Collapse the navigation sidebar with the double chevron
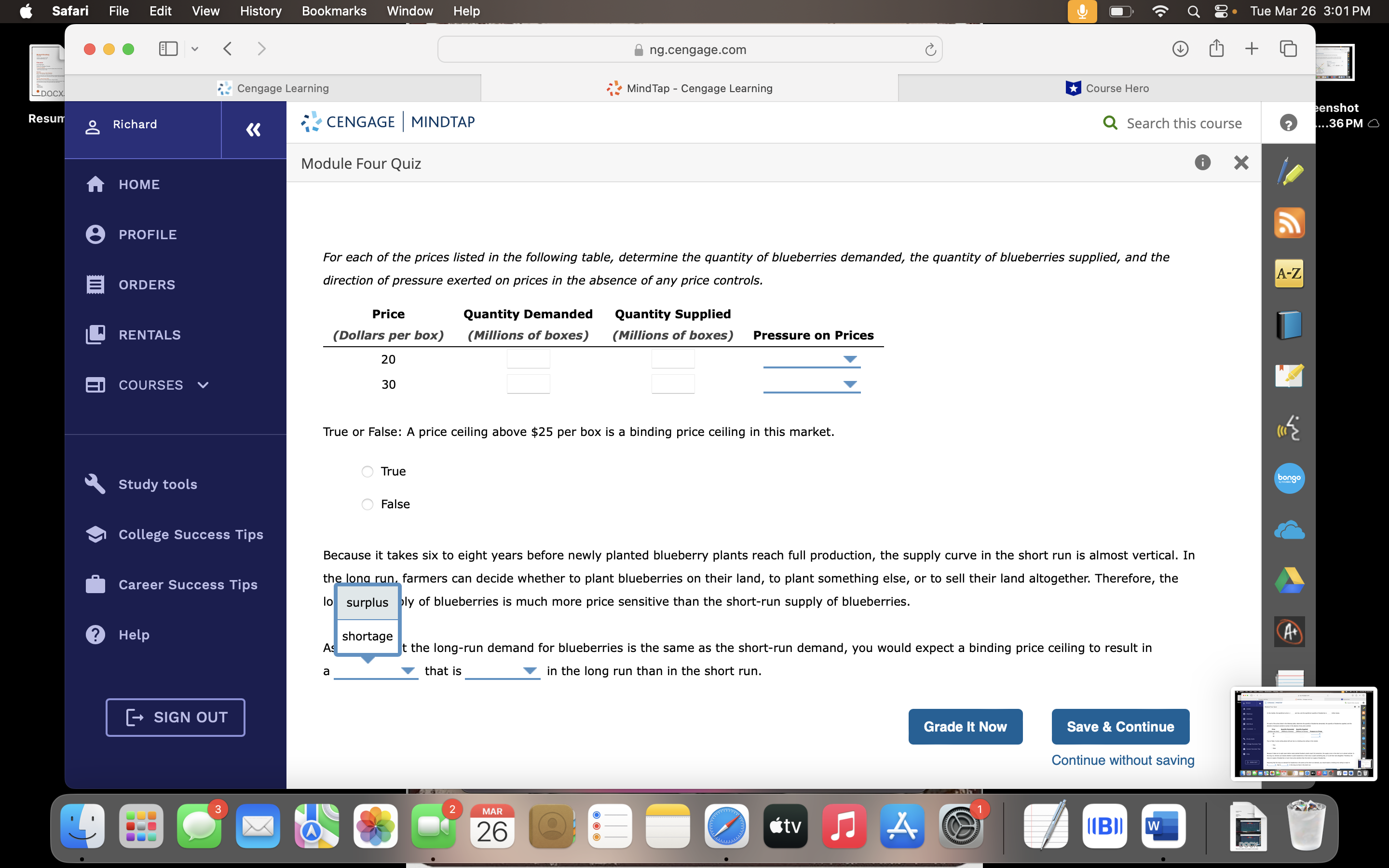The height and width of the screenshot is (868, 1389). [253, 130]
